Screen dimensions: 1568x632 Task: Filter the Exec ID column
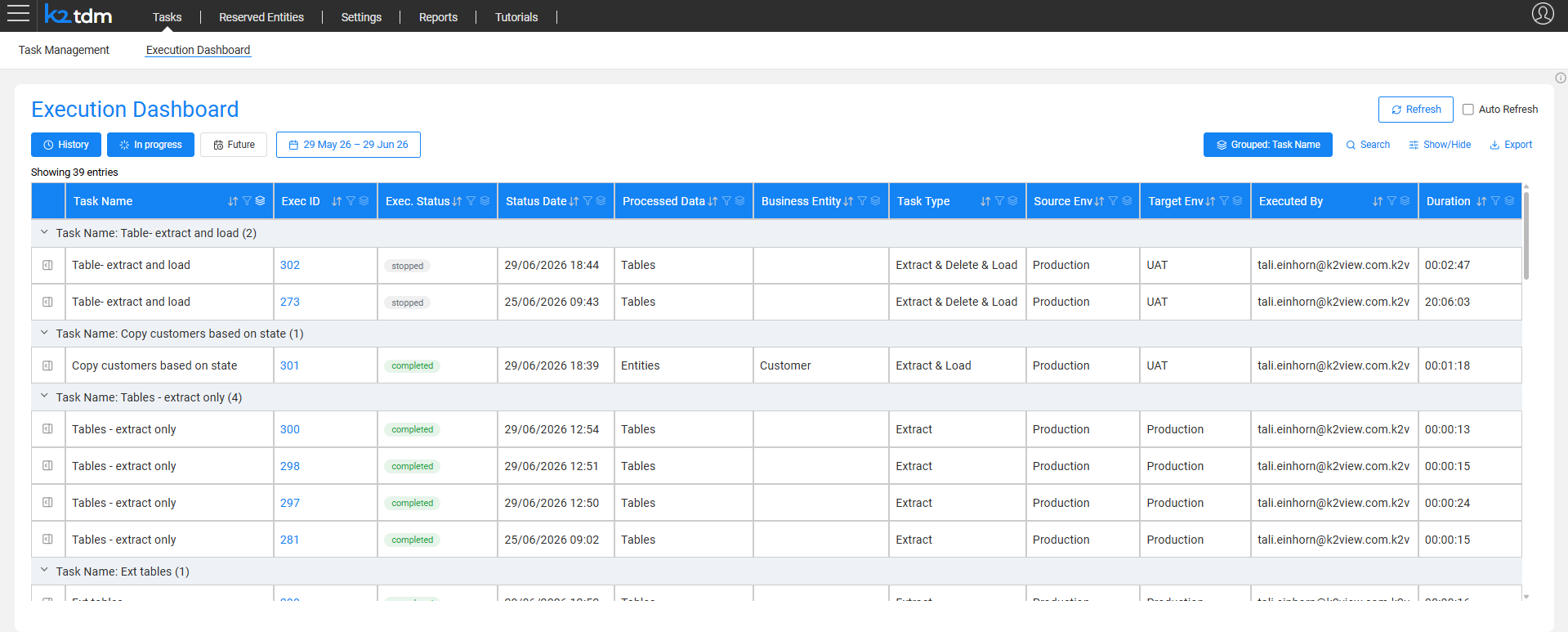[351, 201]
